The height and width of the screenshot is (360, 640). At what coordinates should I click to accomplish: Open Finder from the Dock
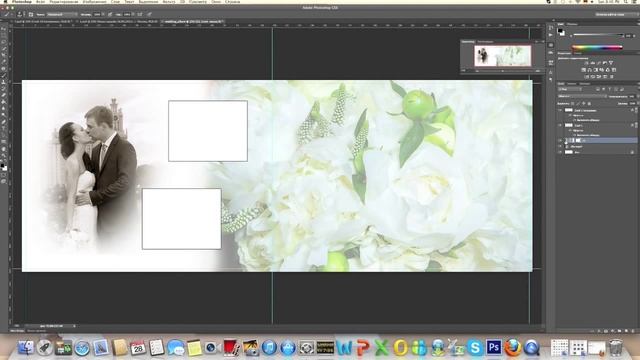(x=25, y=347)
